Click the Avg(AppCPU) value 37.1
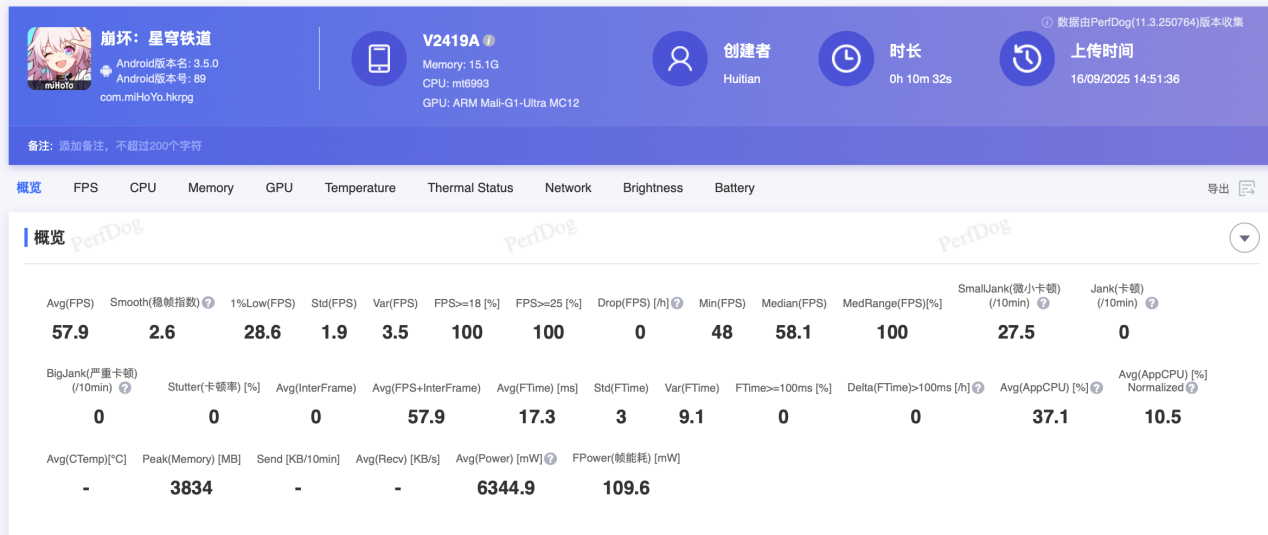Screen dimensions: 1268x535 (x=1050, y=416)
